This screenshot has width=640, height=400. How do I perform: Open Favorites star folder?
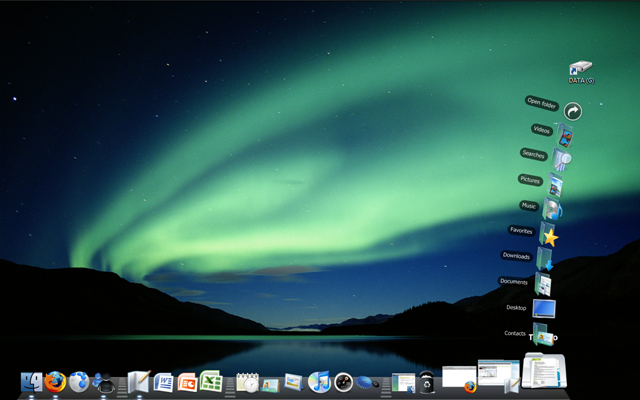pyautogui.click(x=549, y=234)
